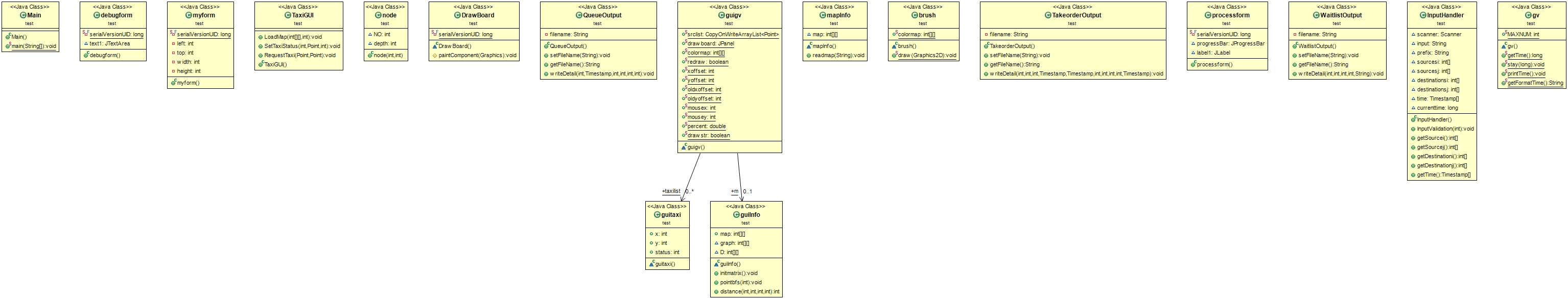Image resolution: width=1568 pixels, height=299 pixels.
Task: Click the class icon beside WaitlistOutput
Action: pyautogui.click(x=1316, y=15)
